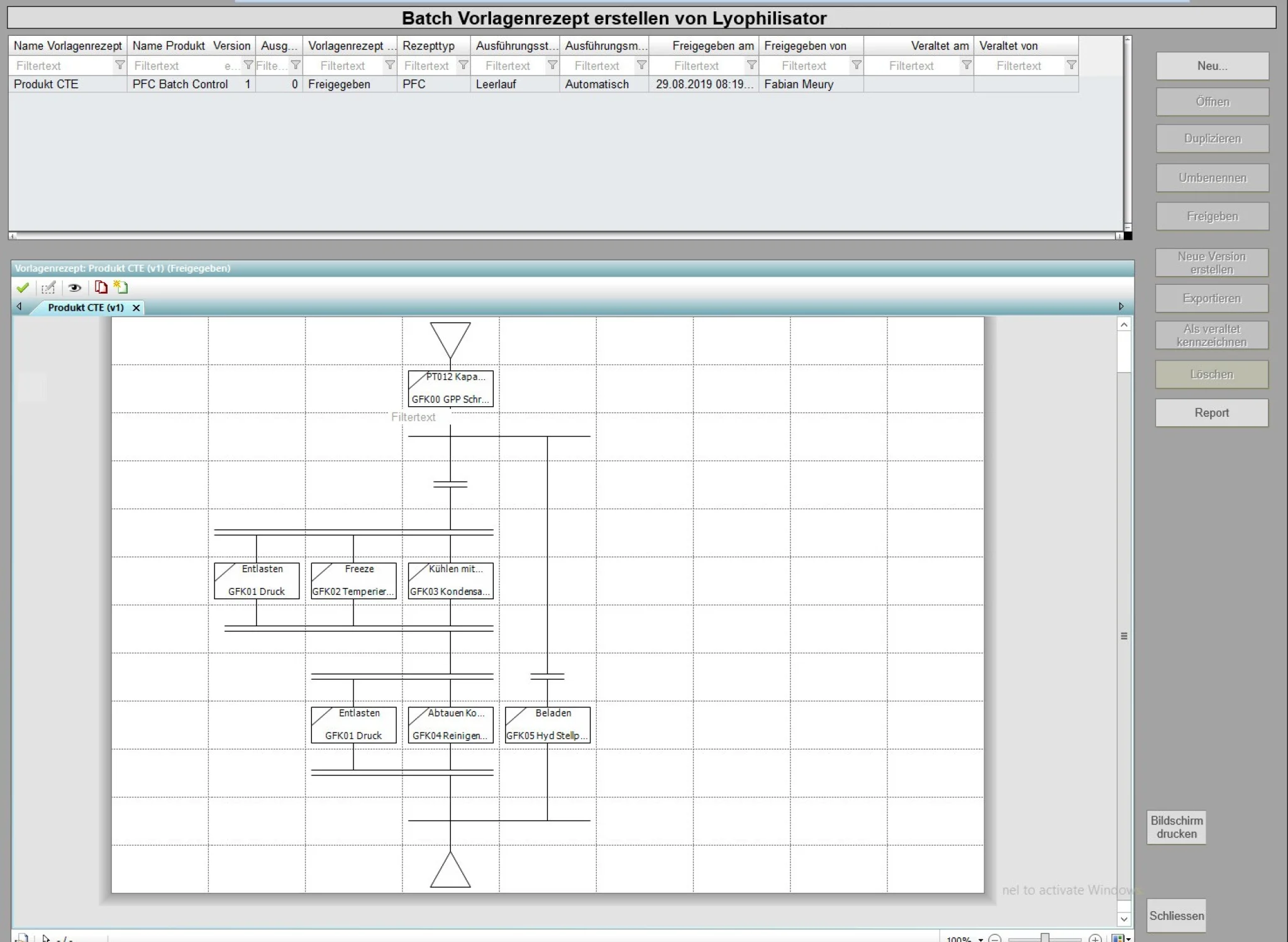Select the Kühlen mit... GFK03 block

click(450, 580)
